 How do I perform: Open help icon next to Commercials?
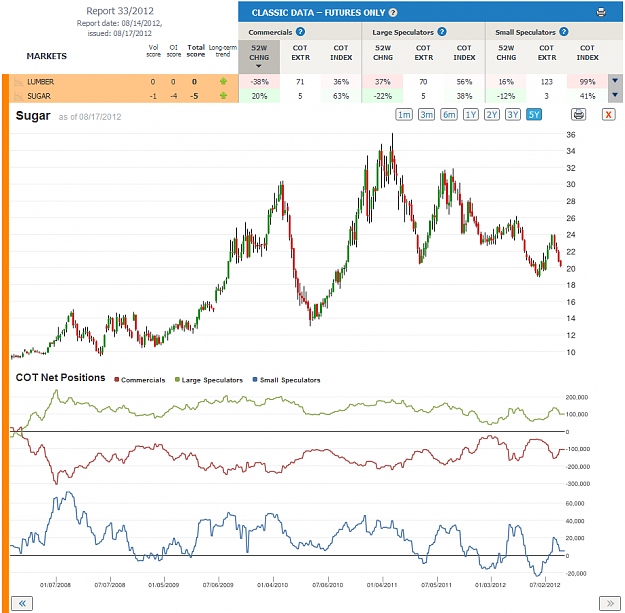(301, 32)
